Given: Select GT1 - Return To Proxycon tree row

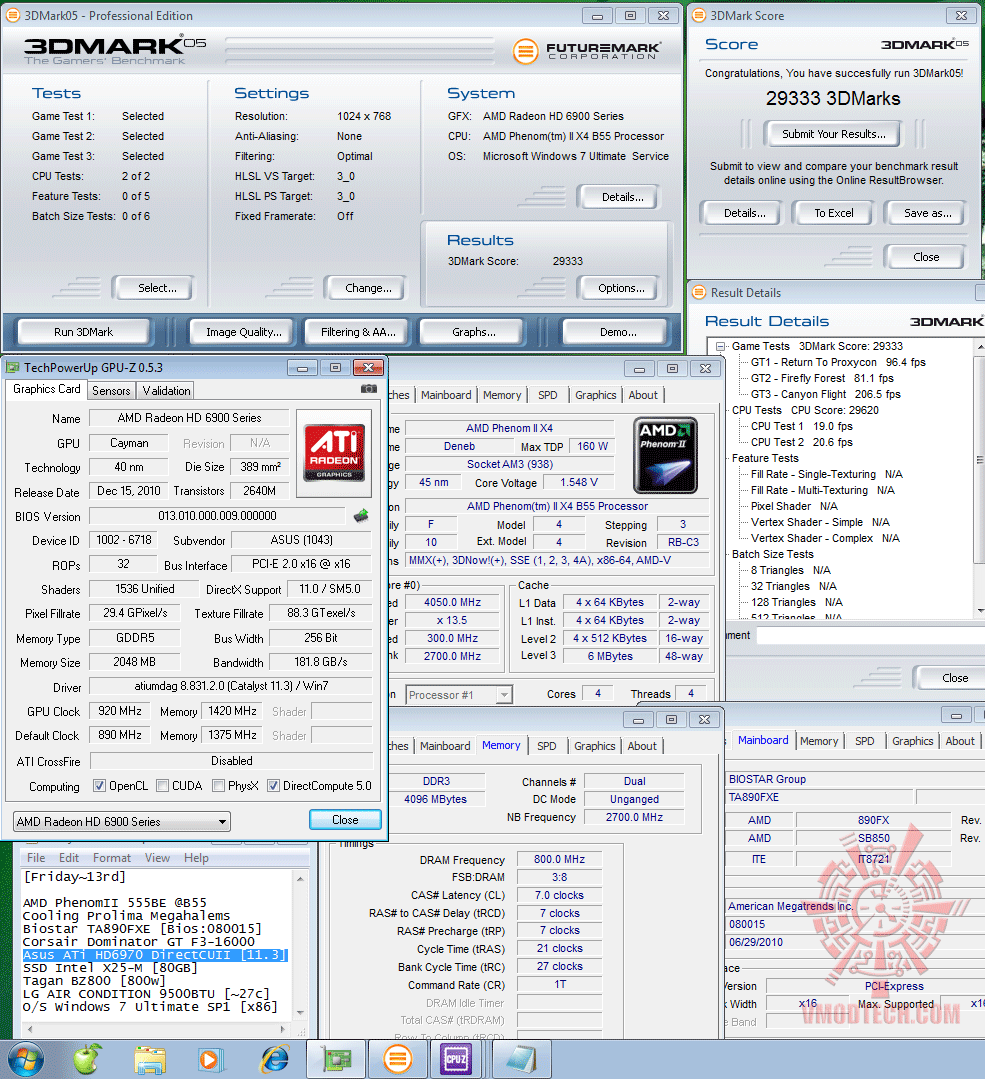Looking at the screenshot, I should tap(838, 362).
